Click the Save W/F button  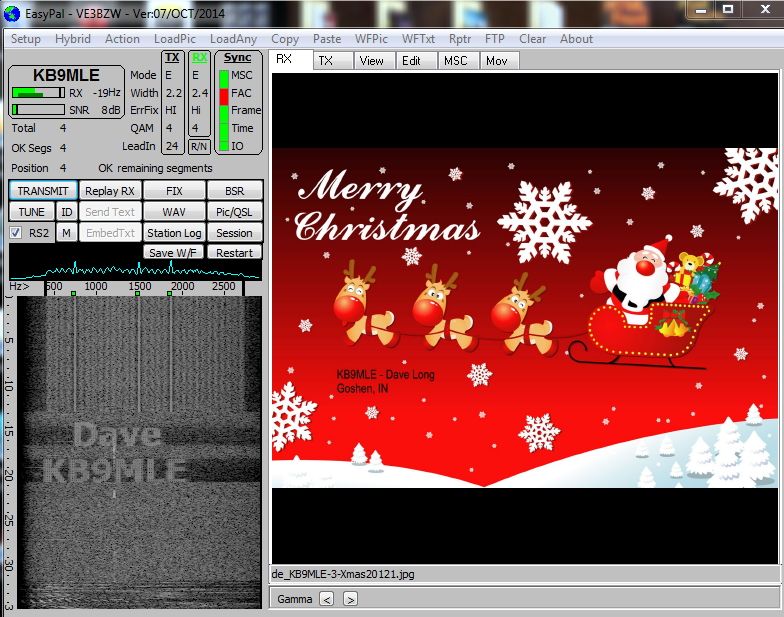click(173, 252)
